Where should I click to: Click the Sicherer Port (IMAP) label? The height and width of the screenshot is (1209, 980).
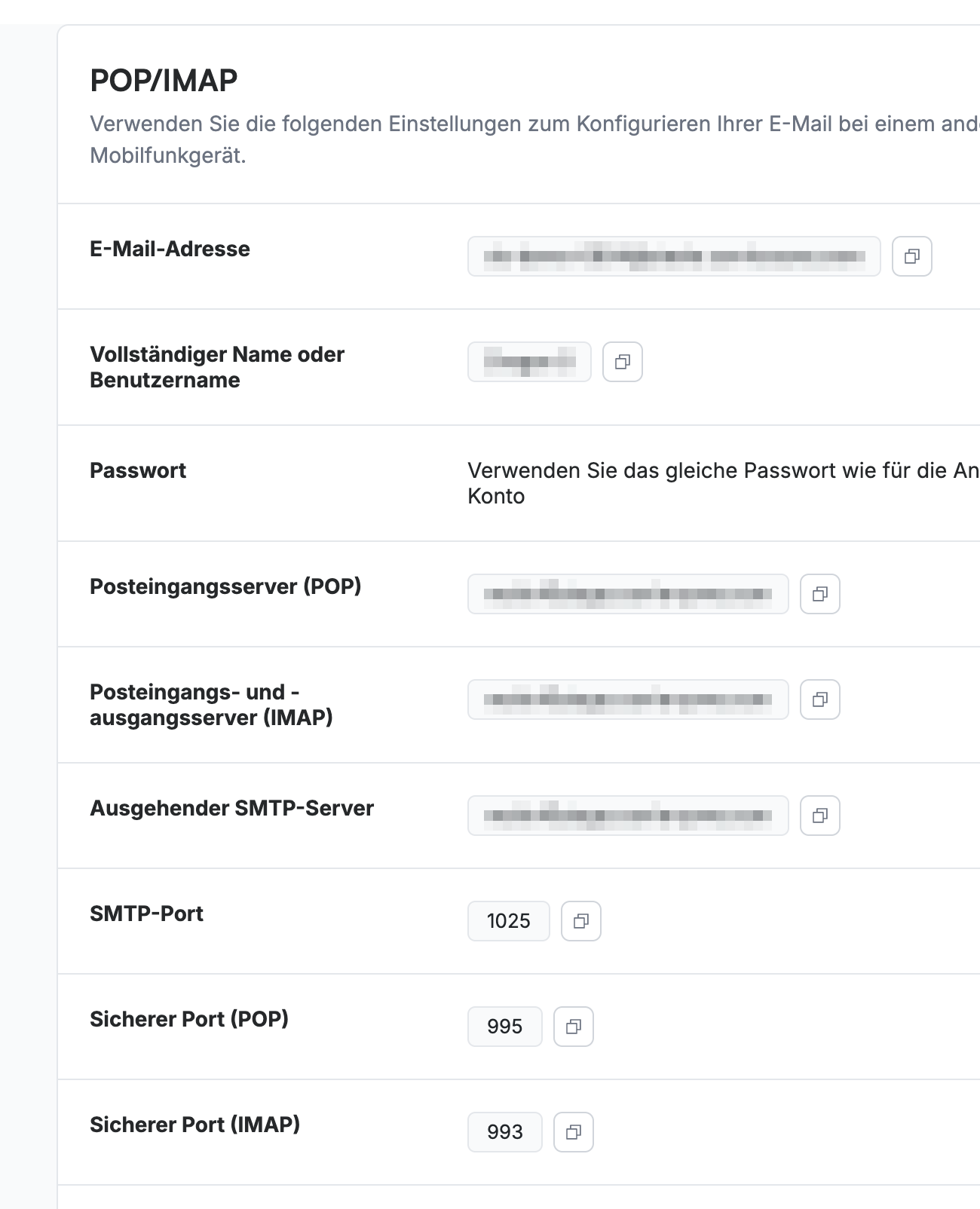194,1125
